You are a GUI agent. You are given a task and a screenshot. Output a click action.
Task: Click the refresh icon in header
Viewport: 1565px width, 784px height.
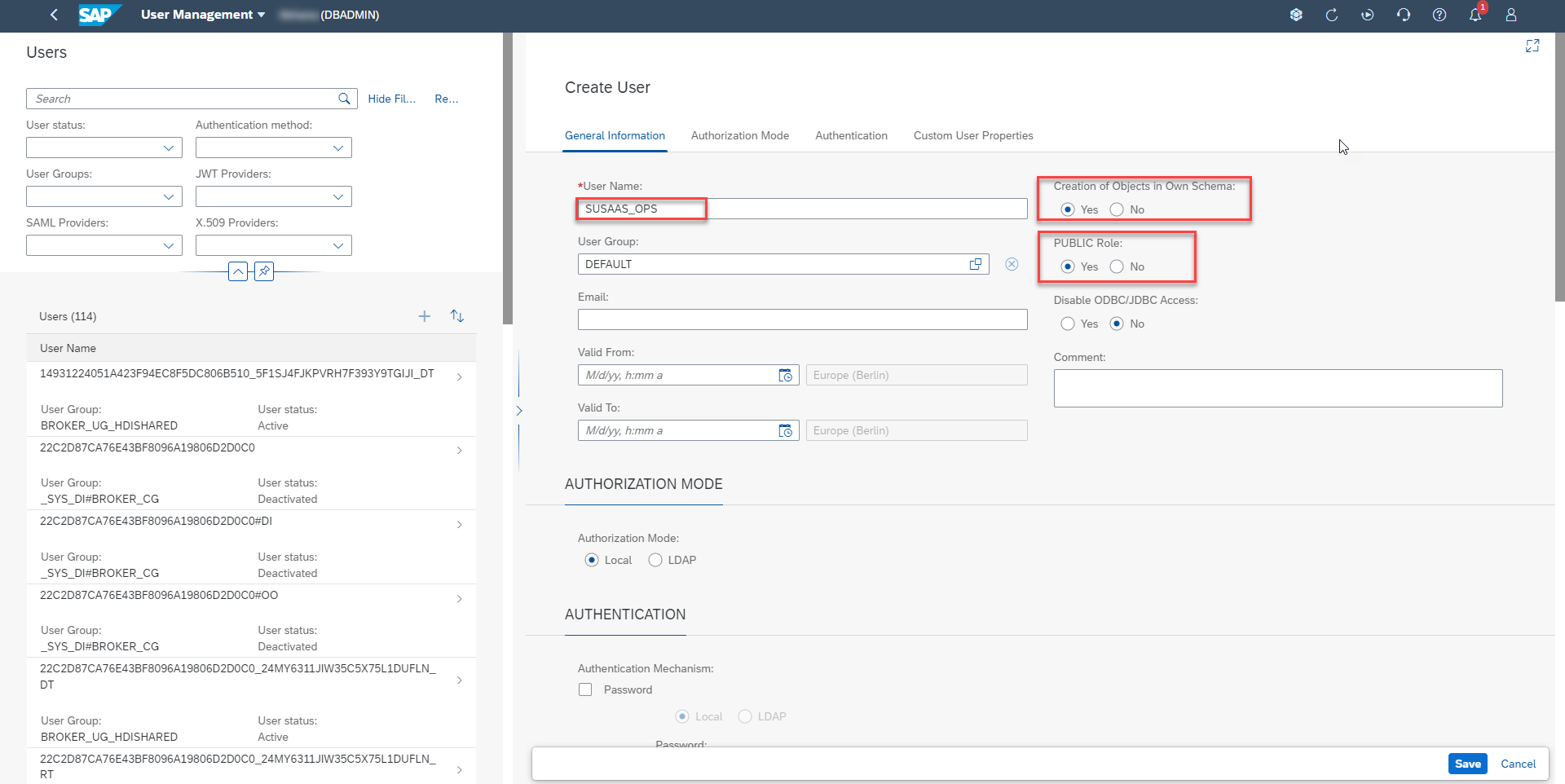[1332, 15]
